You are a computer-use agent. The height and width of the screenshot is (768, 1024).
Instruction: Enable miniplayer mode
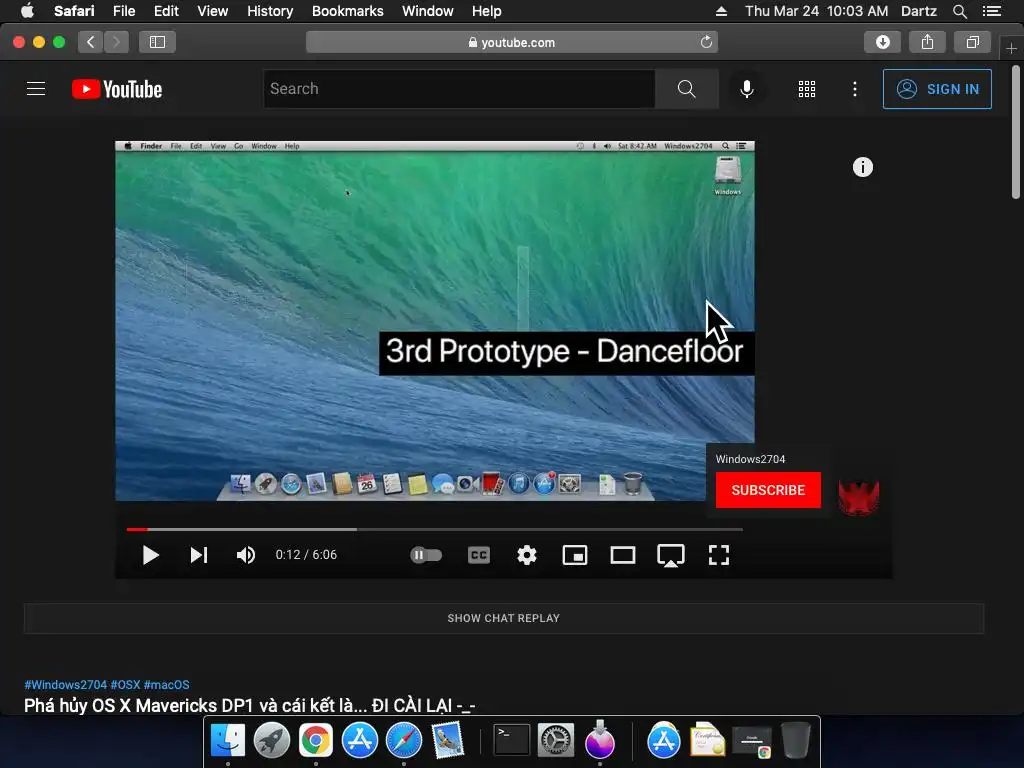[x=575, y=555]
